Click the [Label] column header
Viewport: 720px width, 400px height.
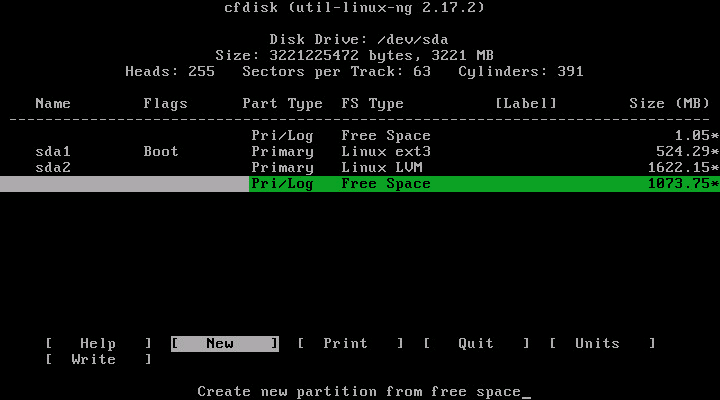[x=525, y=103]
